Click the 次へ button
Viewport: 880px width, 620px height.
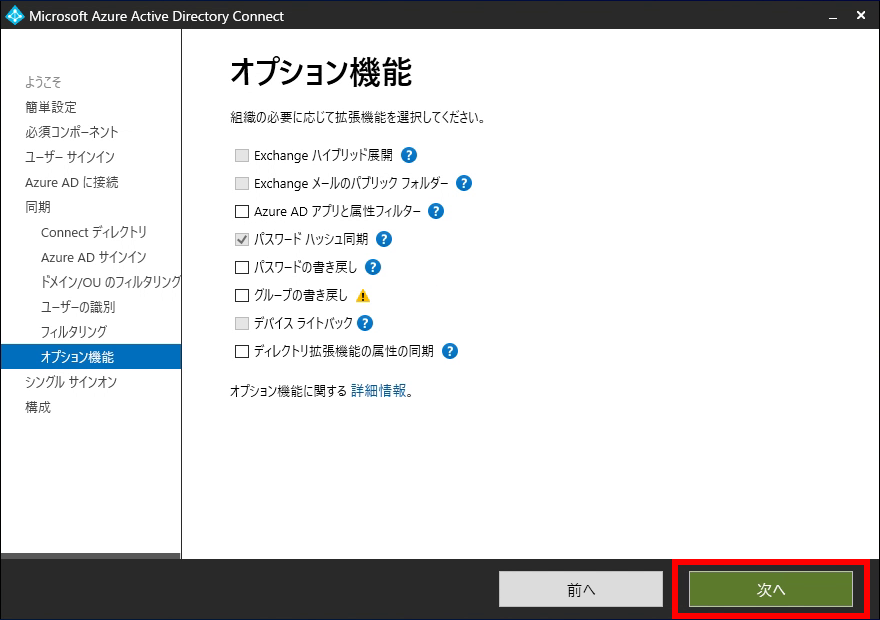tap(771, 589)
